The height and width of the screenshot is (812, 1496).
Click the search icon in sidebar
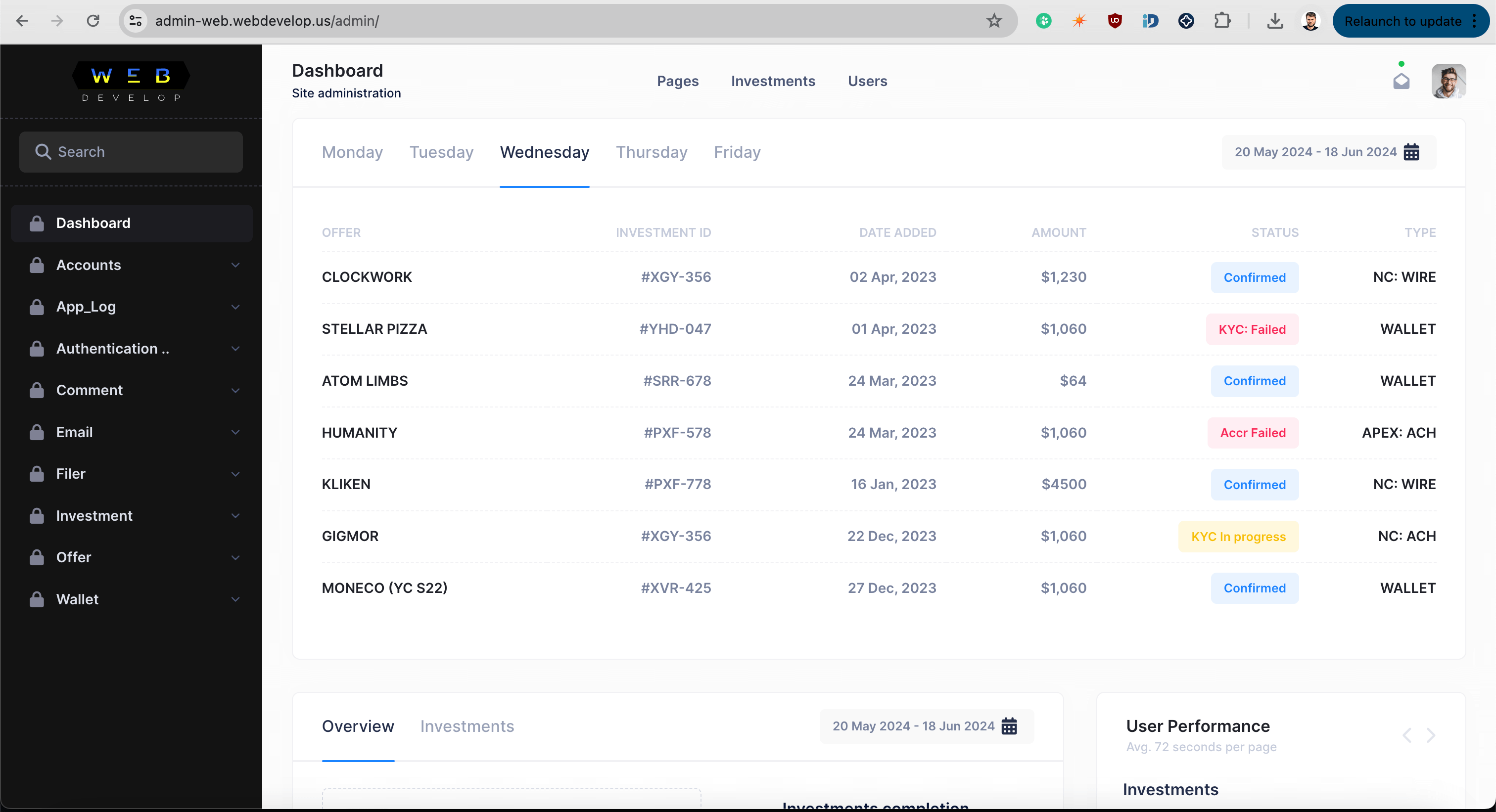(44, 151)
